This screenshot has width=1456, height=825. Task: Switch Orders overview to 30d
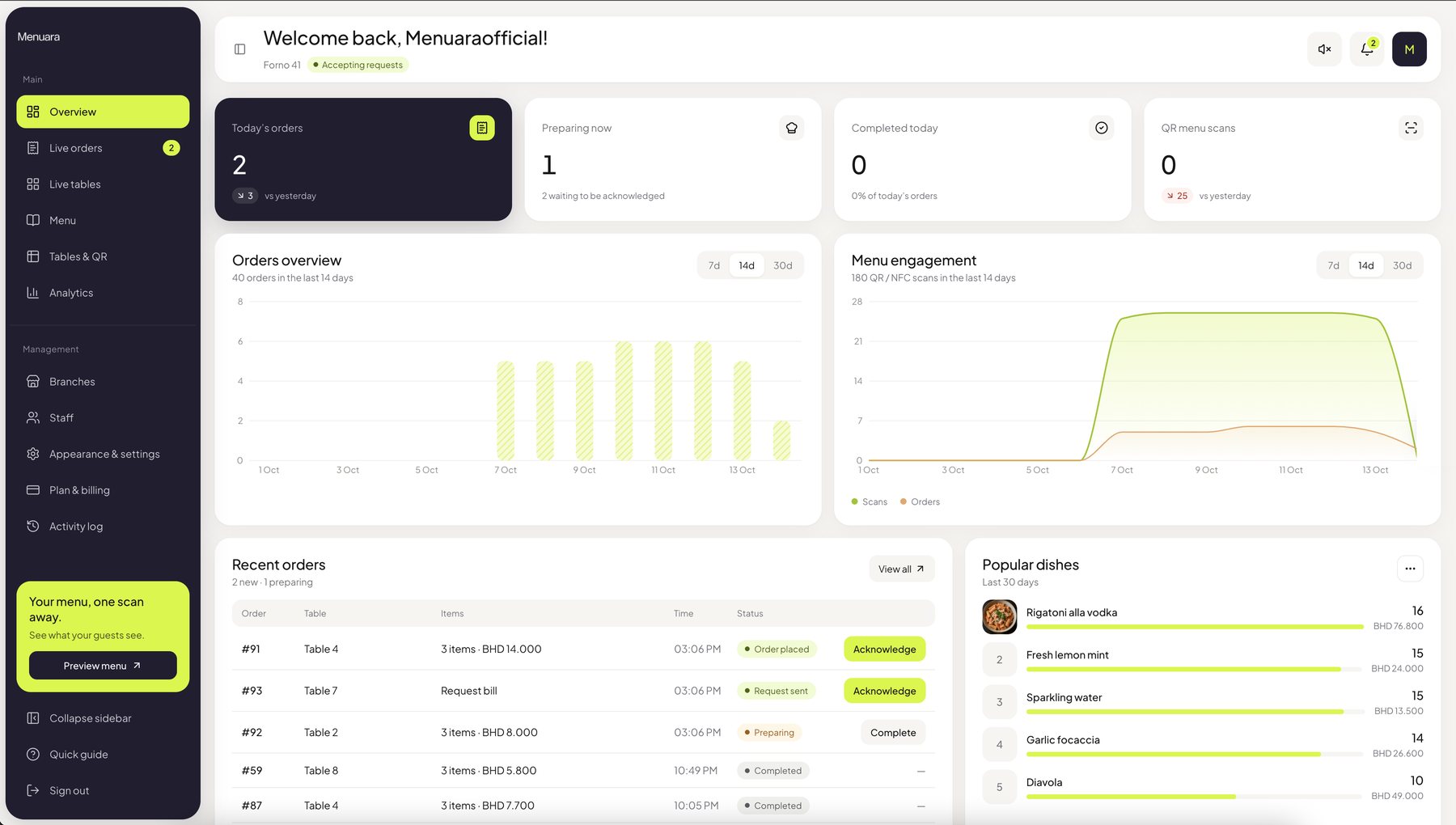(x=783, y=265)
